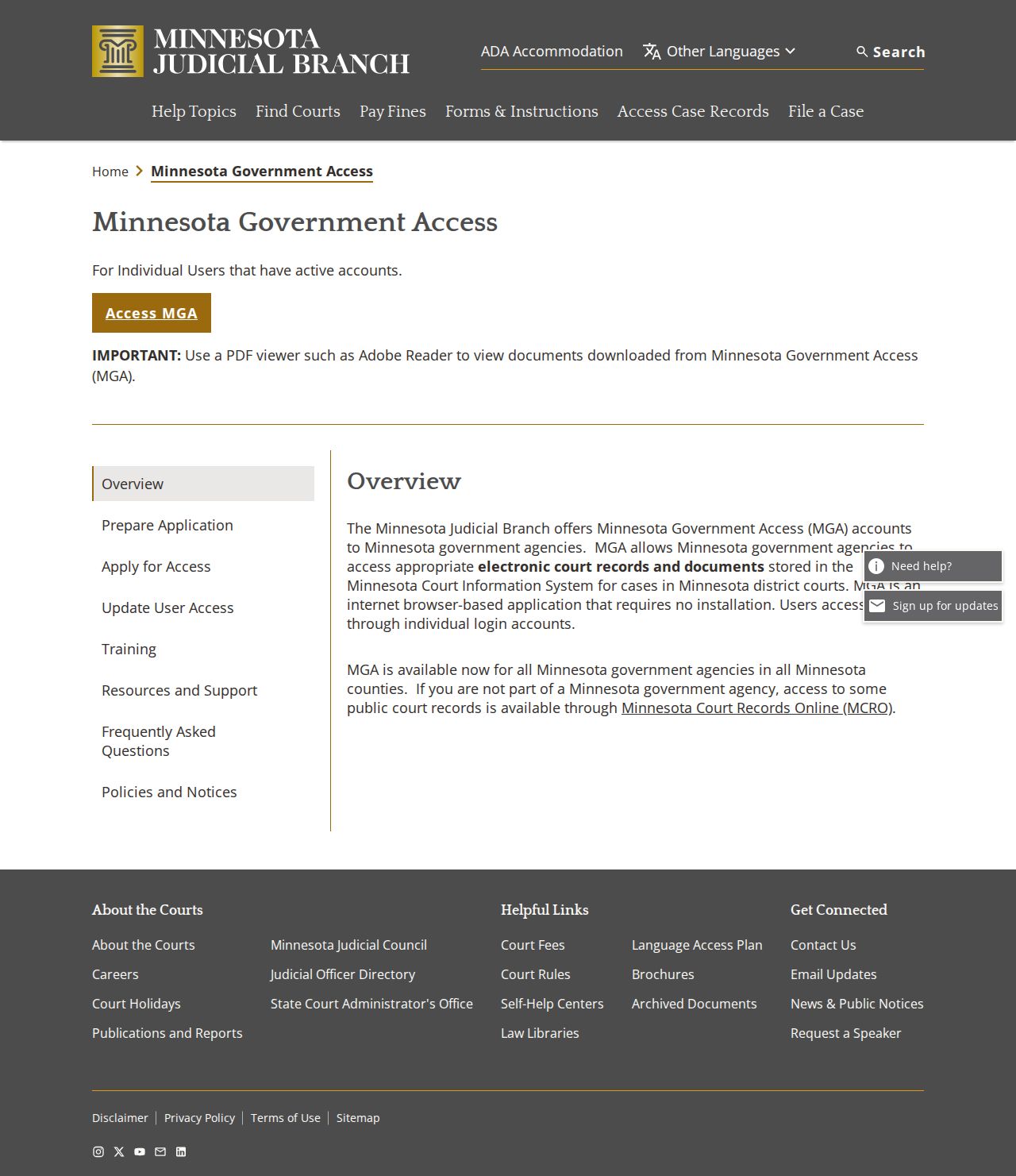Open the Instagram icon in the footer
Image resolution: width=1016 pixels, height=1176 pixels.
98,1151
